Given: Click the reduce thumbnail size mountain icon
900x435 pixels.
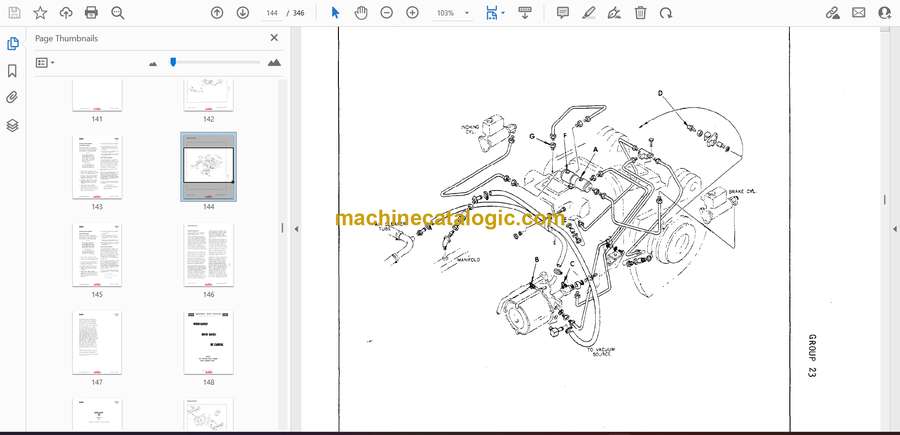Looking at the screenshot, I should (x=153, y=64).
